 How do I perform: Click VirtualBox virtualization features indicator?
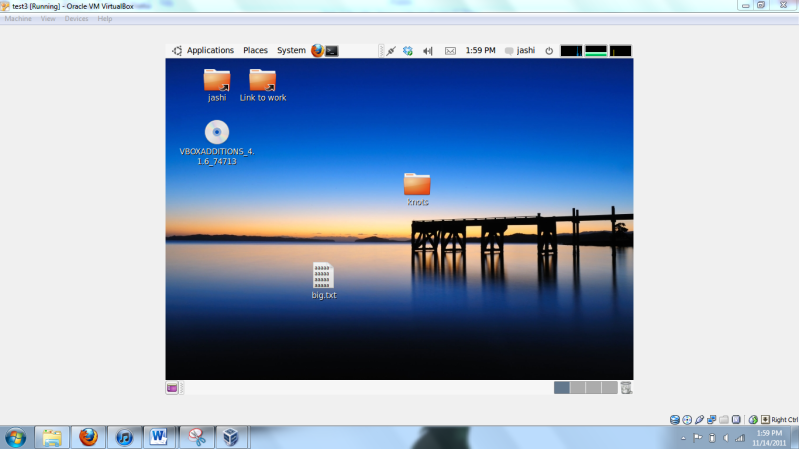(736, 419)
